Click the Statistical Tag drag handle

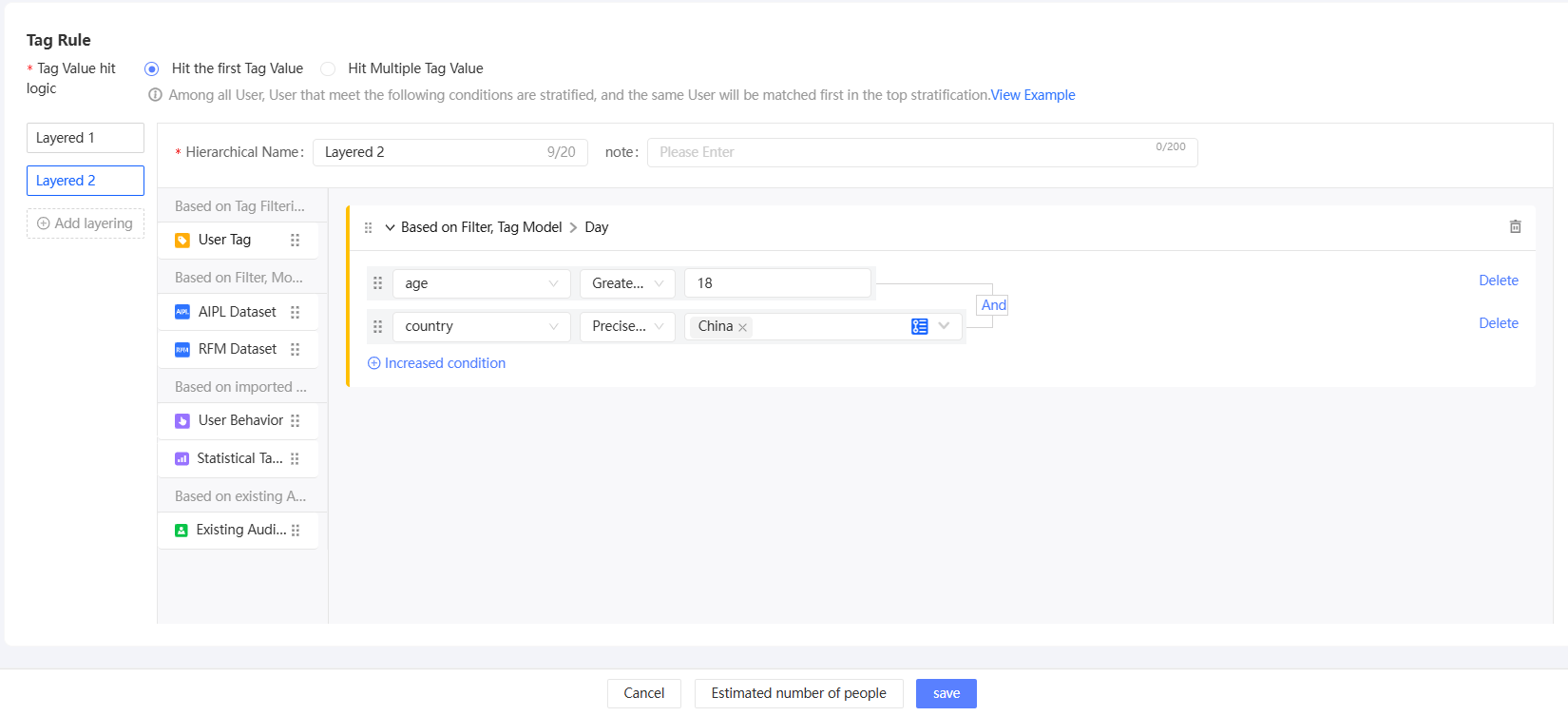coord(295,458)
